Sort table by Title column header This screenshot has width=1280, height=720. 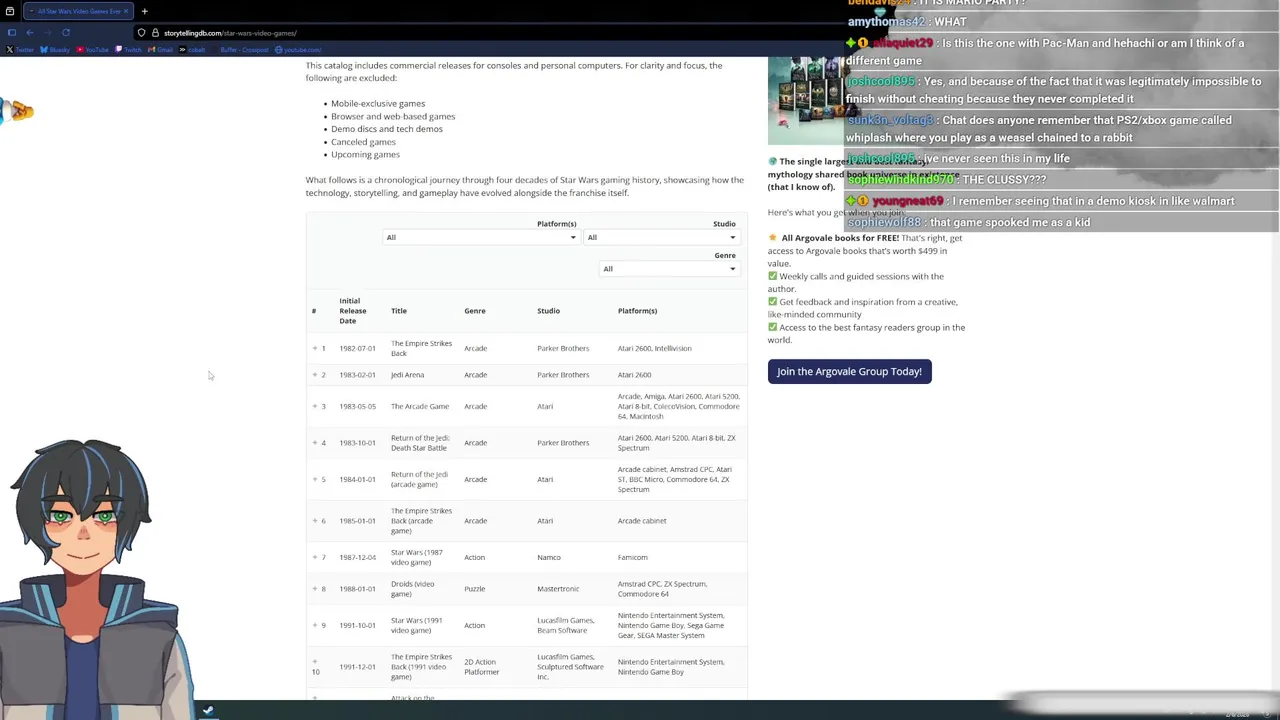[x=399, y=311]
